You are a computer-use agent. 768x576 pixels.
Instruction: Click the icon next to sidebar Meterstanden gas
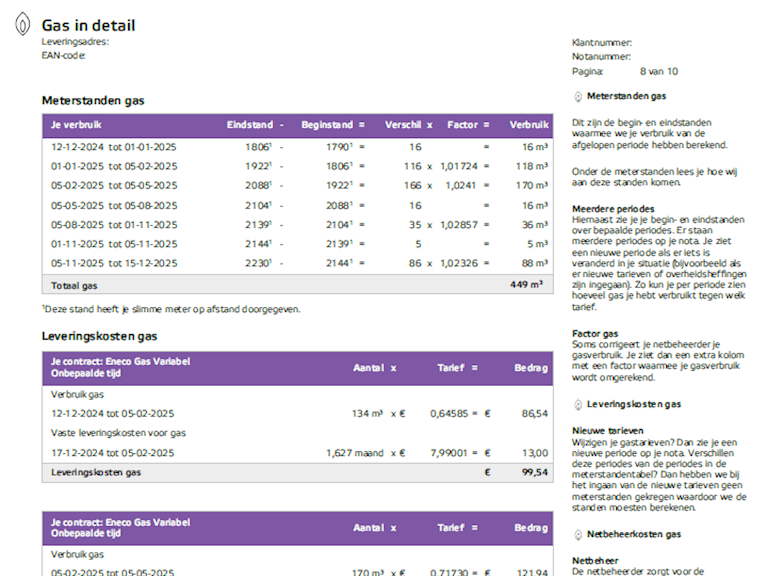click(x=578, y=97)
